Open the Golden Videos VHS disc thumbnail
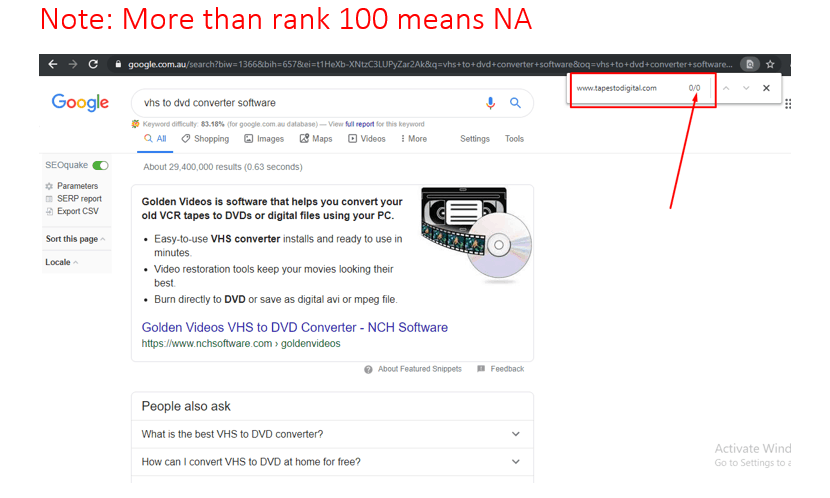830x498 pixels. point(476,233)
